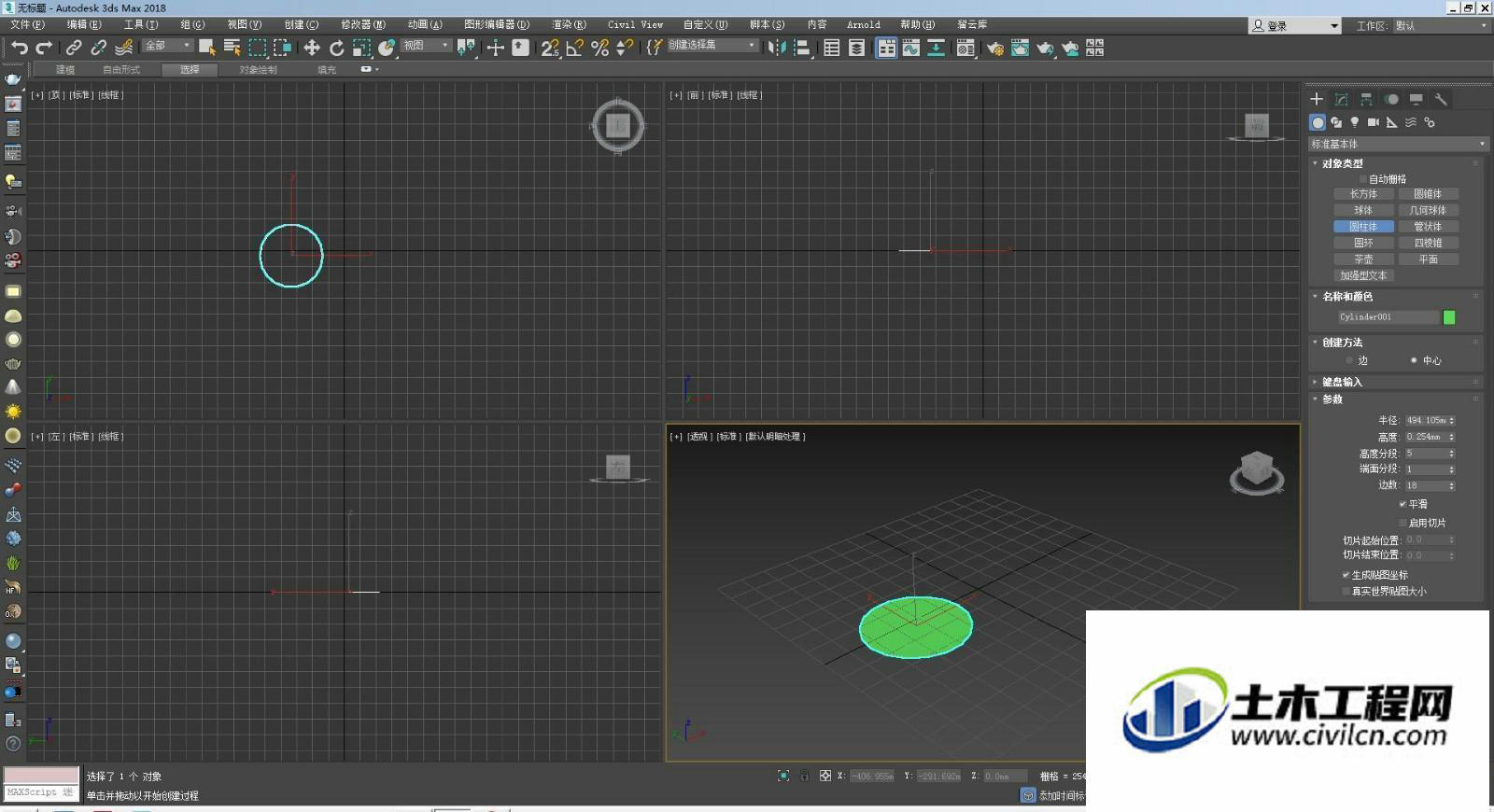Open the 创建选择集 named selection dropdown
The width and height of the screenshot is (1494, 812).
coord(712,46)
